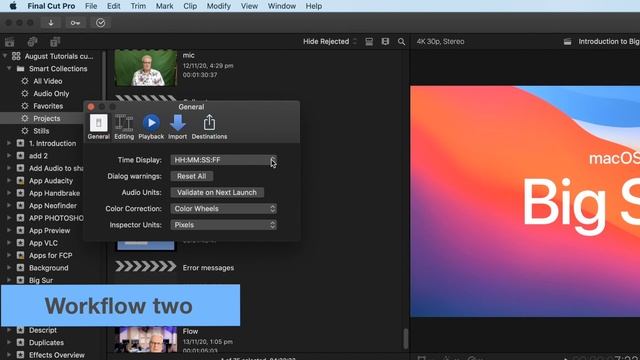Viewport: 640px width, 360px height.
Task: Open the View menu
Action: [x=249, y=6]
